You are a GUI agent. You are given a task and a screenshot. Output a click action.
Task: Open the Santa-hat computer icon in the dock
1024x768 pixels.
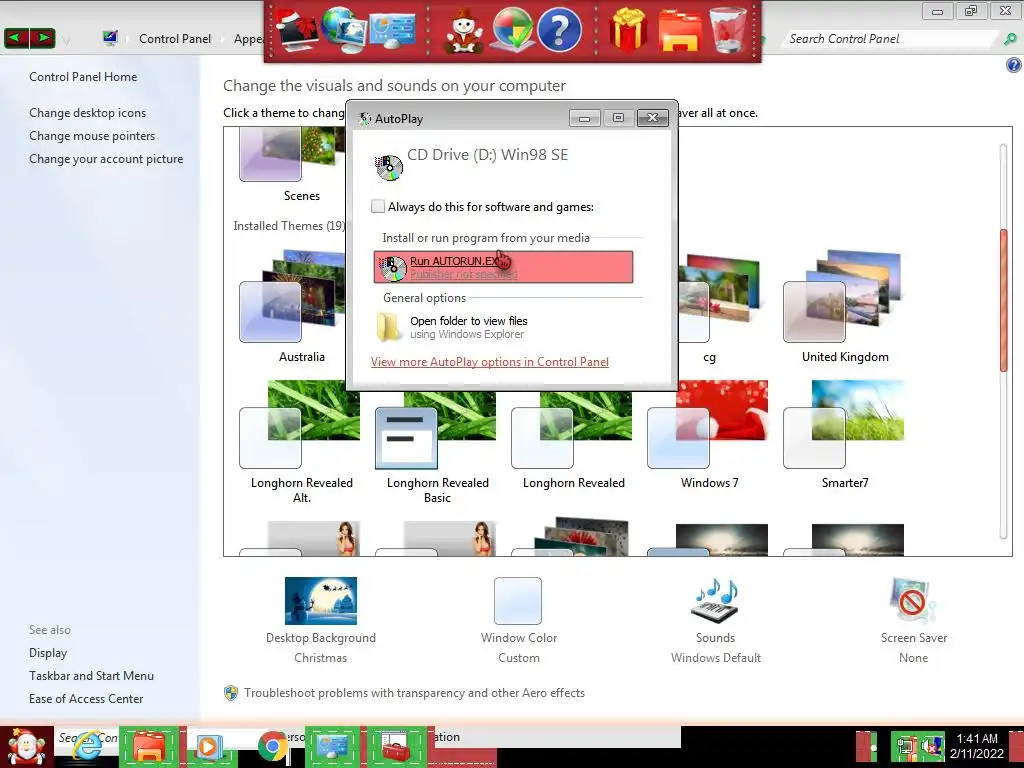[x=298, y=29]
